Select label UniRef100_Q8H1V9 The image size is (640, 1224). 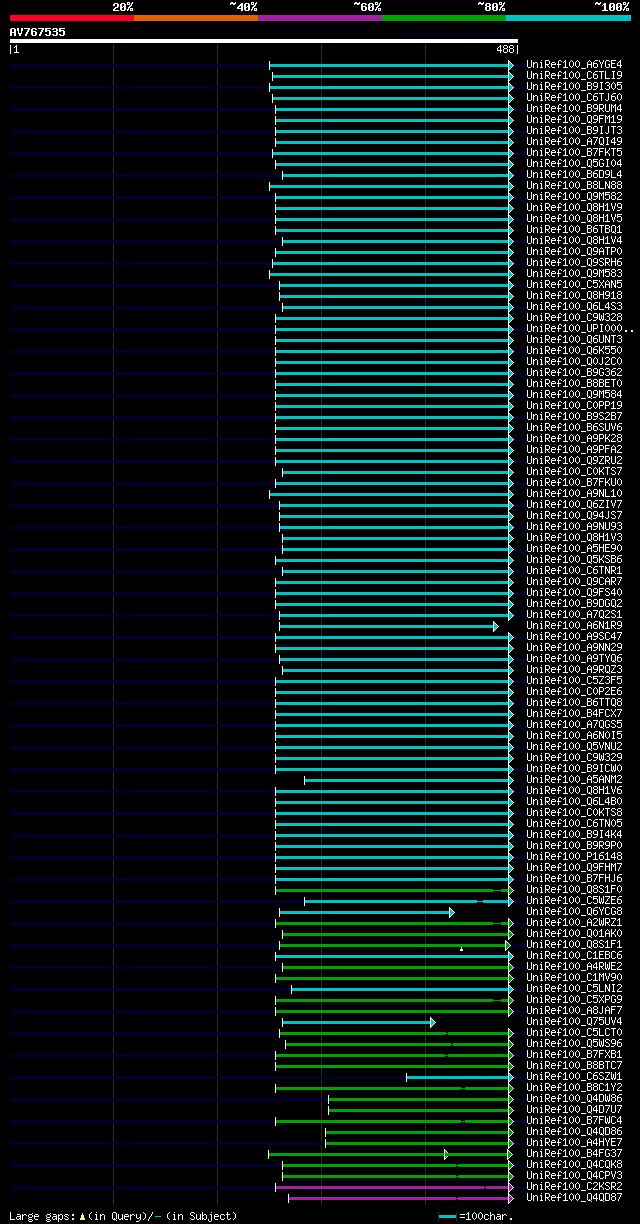click(x=574, y=207)
